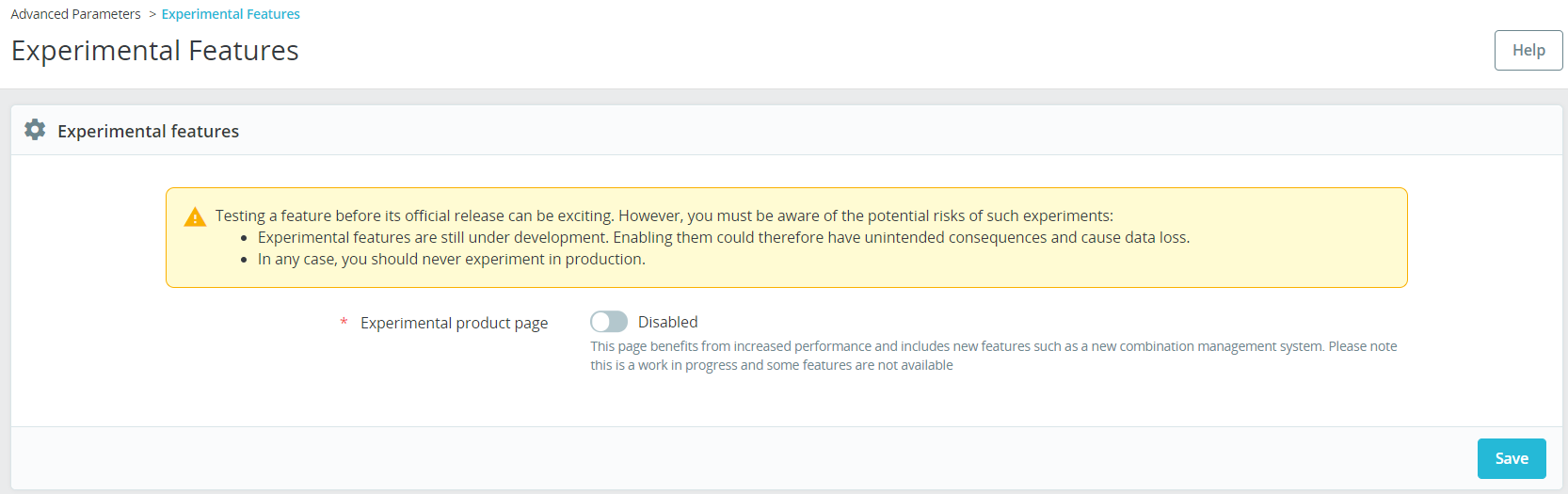The height and width of the screenshot is (494, 1568).
Task: Click the Experimental features card header title
Action: [148, 131]
